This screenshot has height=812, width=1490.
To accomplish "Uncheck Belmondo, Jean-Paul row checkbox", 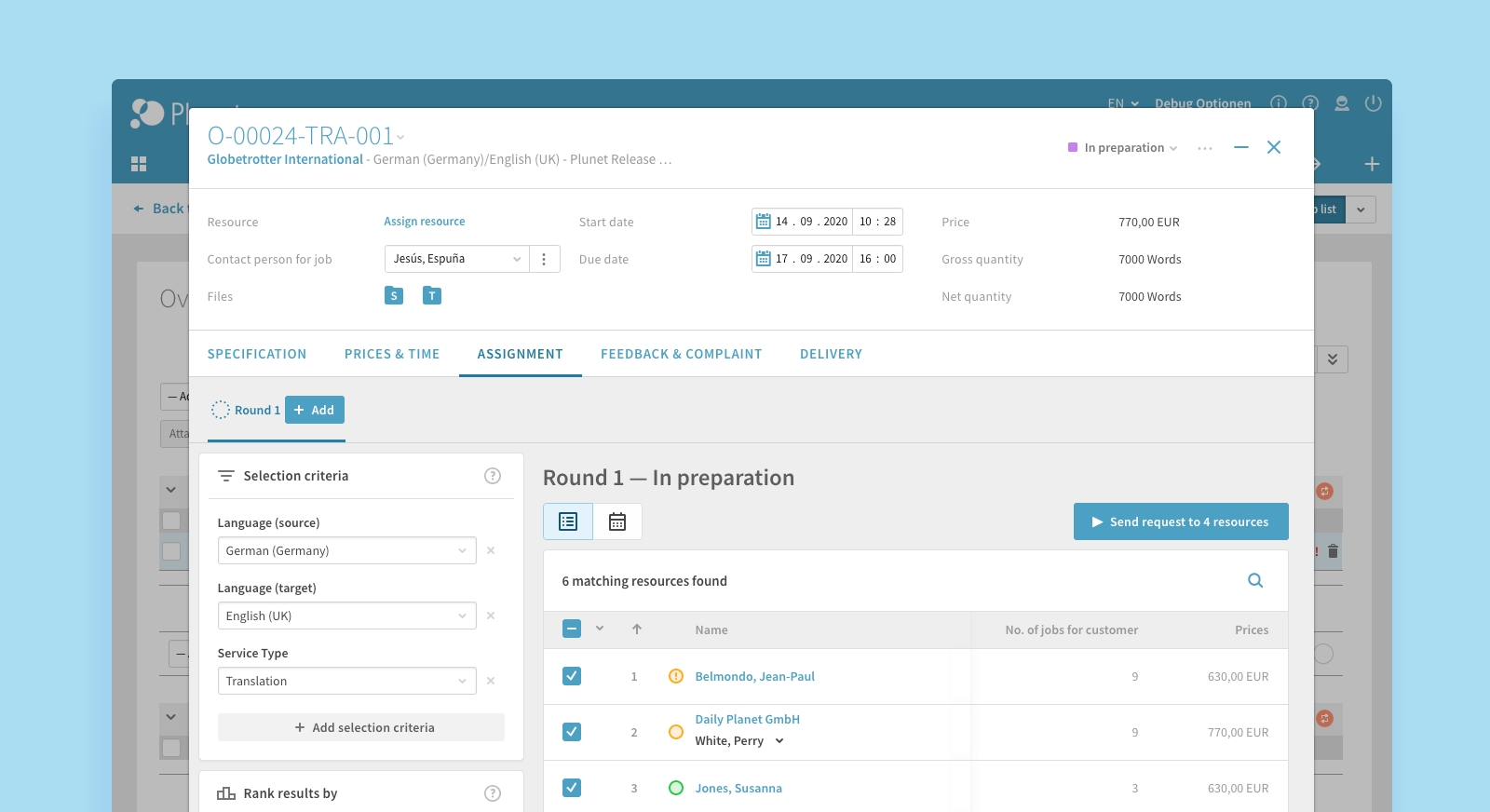I will pyautogui.click(x=572, y=676).
